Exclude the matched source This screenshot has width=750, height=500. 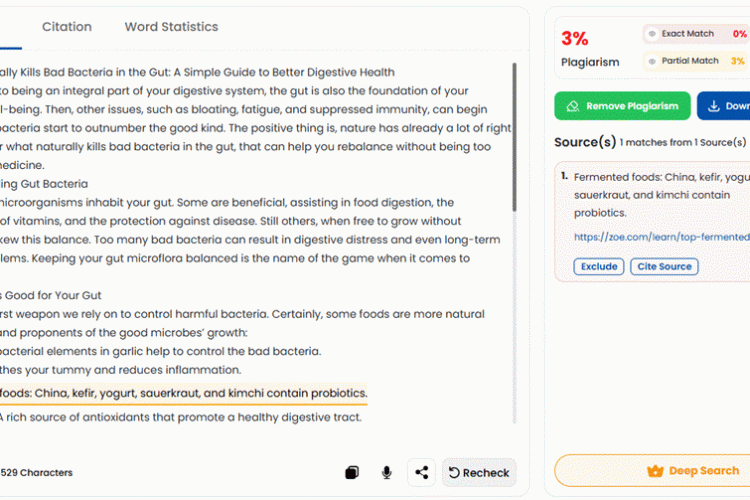(599, 267)
